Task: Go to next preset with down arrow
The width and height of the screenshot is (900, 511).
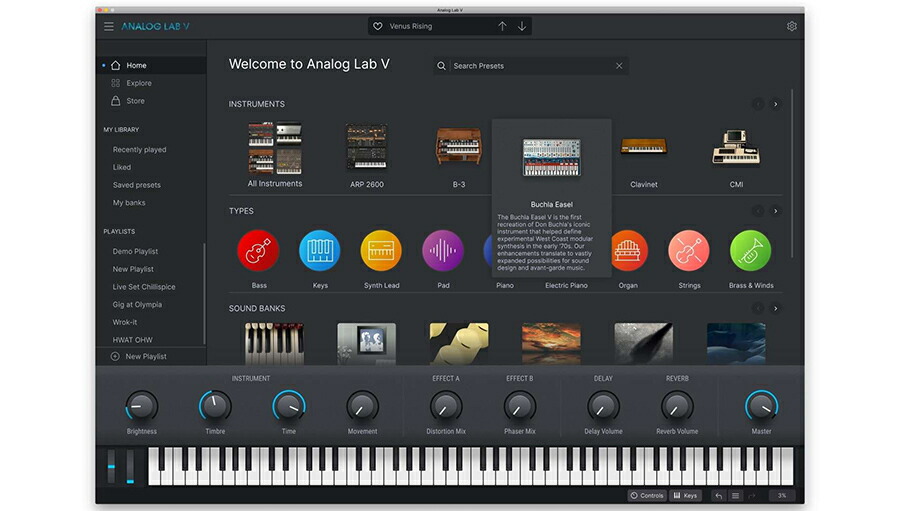Action: (522, 26)
